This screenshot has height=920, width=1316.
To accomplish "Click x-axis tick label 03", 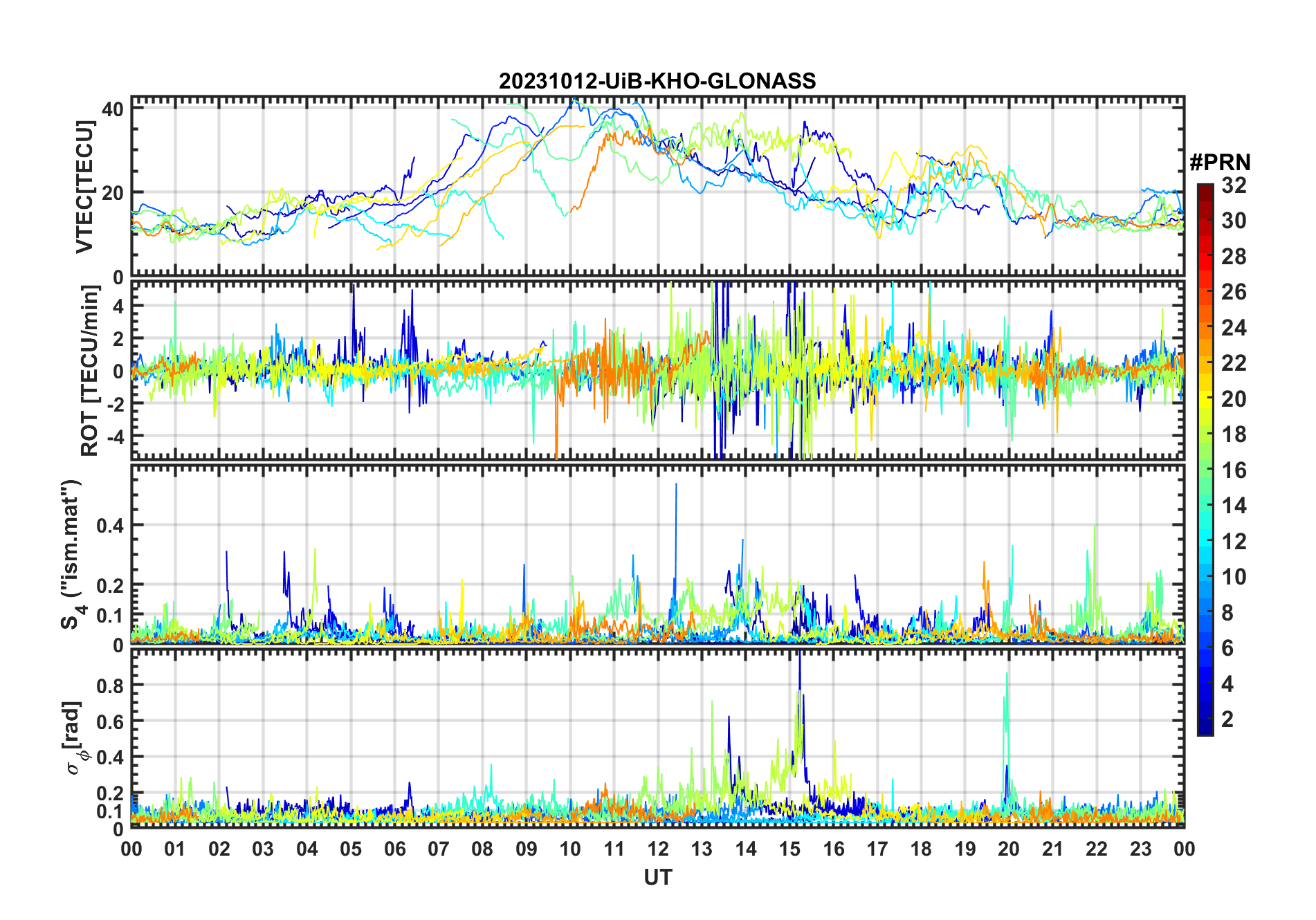I will [x=263, y=849].
